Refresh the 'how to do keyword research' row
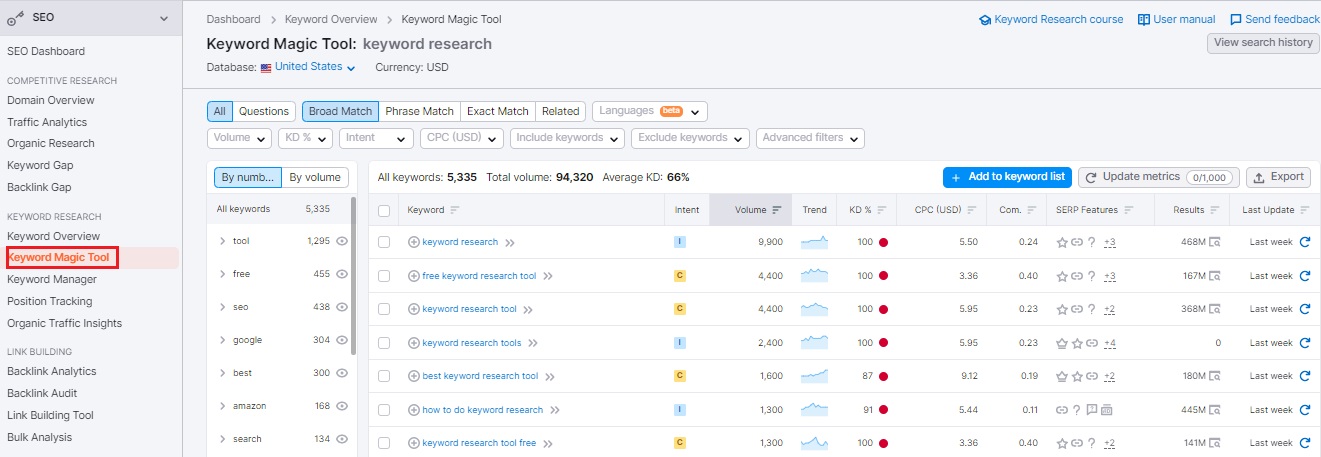This screenshot has width=1321, height=457. click(x=1304, y=410)
